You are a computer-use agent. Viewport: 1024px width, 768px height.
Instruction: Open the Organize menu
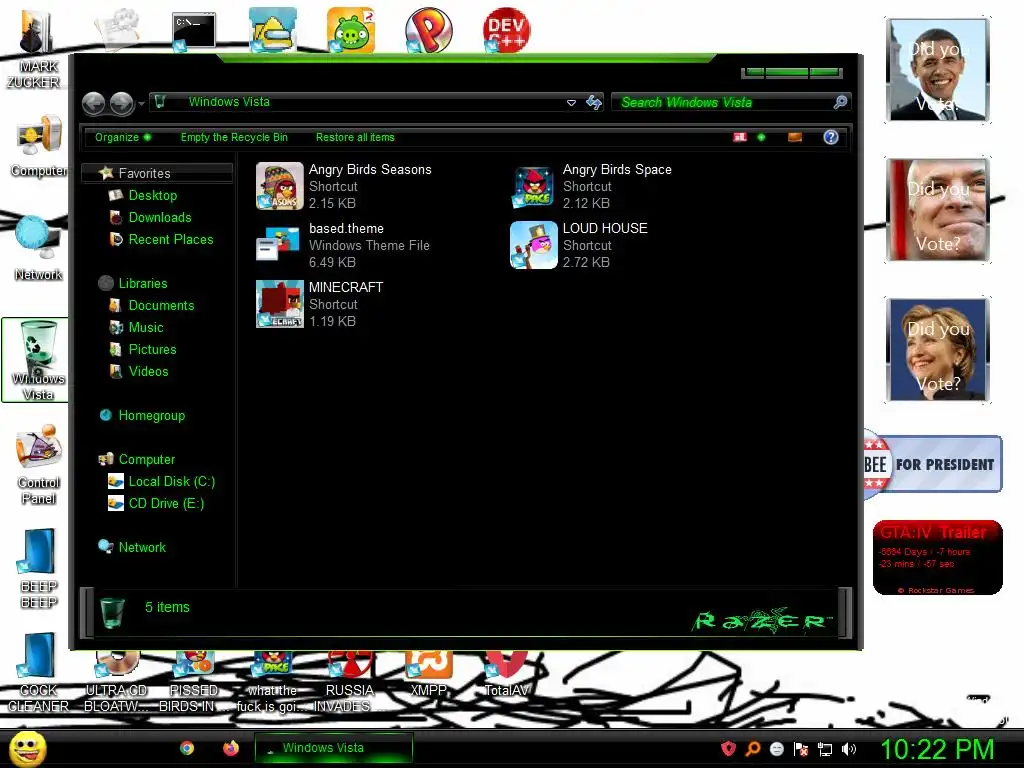pos(123,137)
